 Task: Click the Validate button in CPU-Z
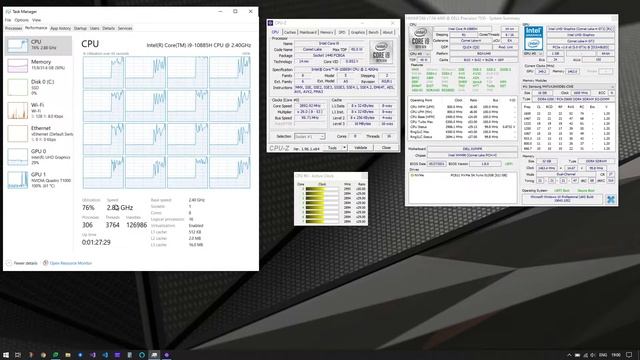(x=360, y=148)
